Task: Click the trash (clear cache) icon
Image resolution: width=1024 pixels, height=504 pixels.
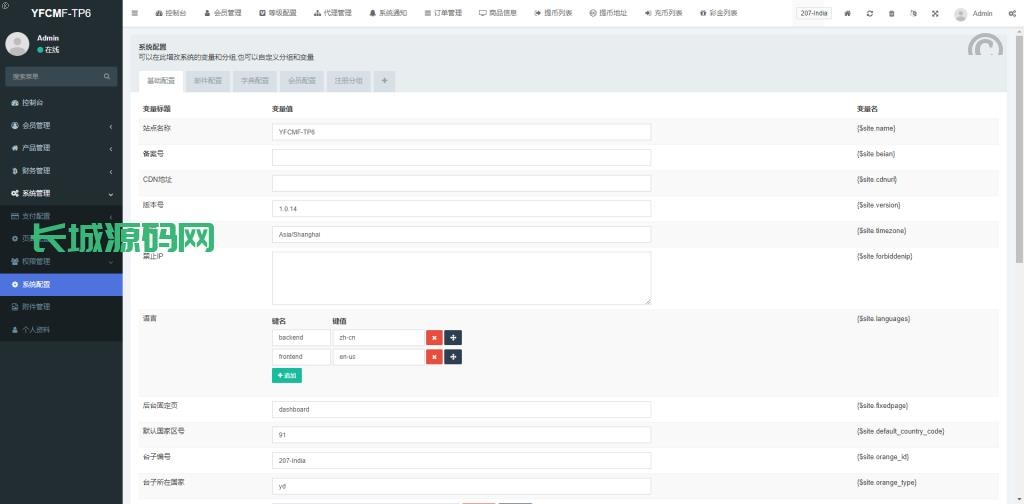Action: [x=892, y=14]
